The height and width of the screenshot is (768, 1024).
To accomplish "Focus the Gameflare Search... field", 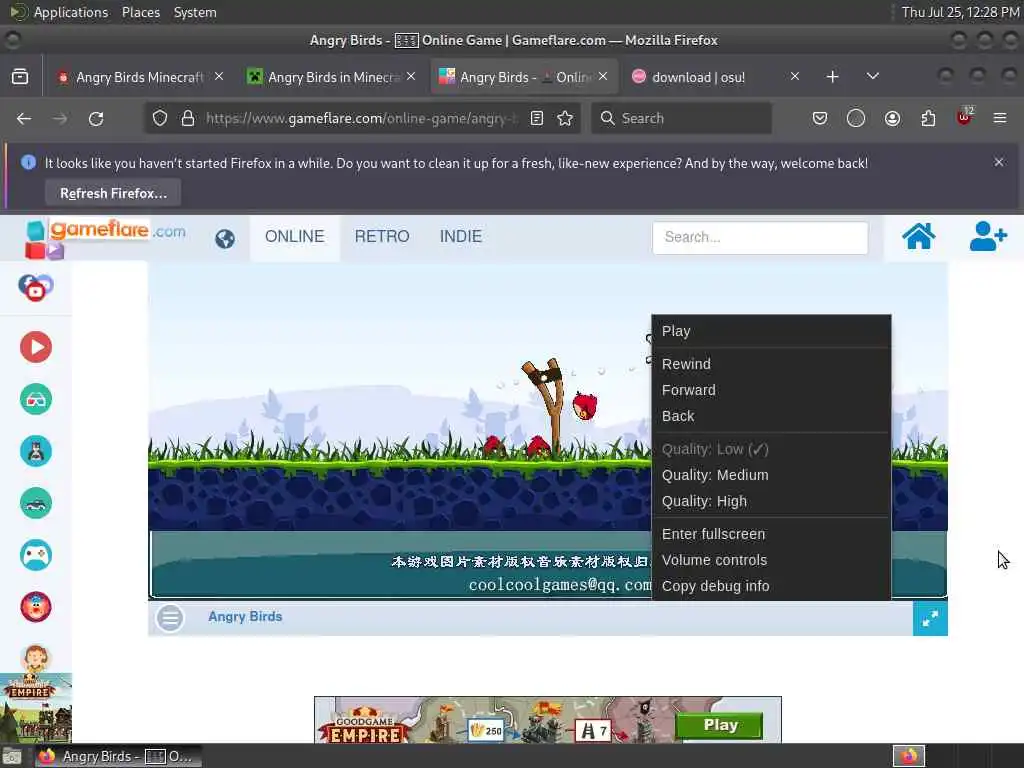I will [760, 237].
